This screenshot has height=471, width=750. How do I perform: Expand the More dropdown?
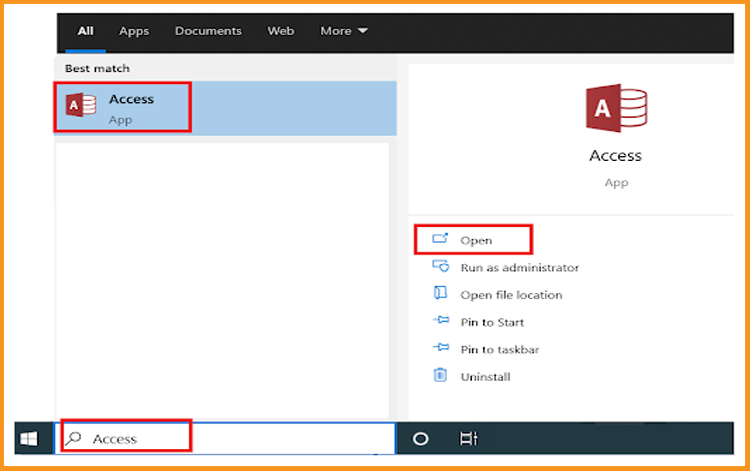click(x=344, y=31)
